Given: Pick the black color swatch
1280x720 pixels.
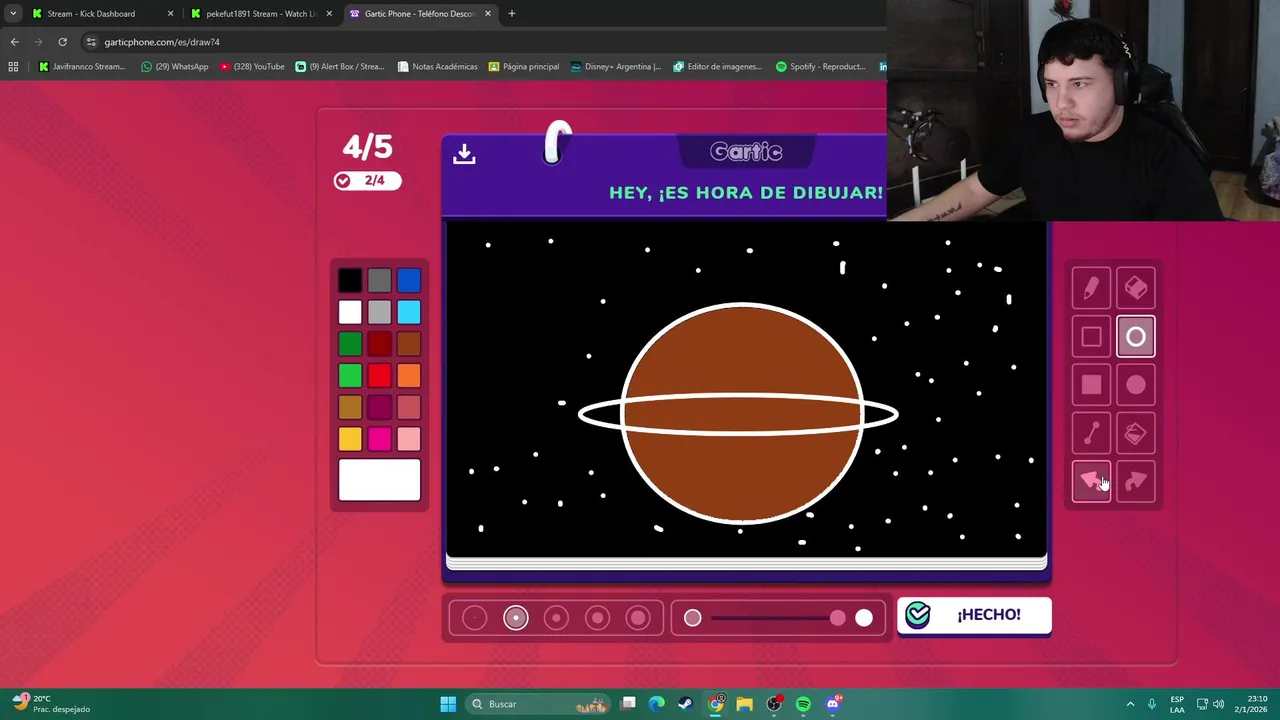Looking at the screenshot, I should tap(350, 281).
